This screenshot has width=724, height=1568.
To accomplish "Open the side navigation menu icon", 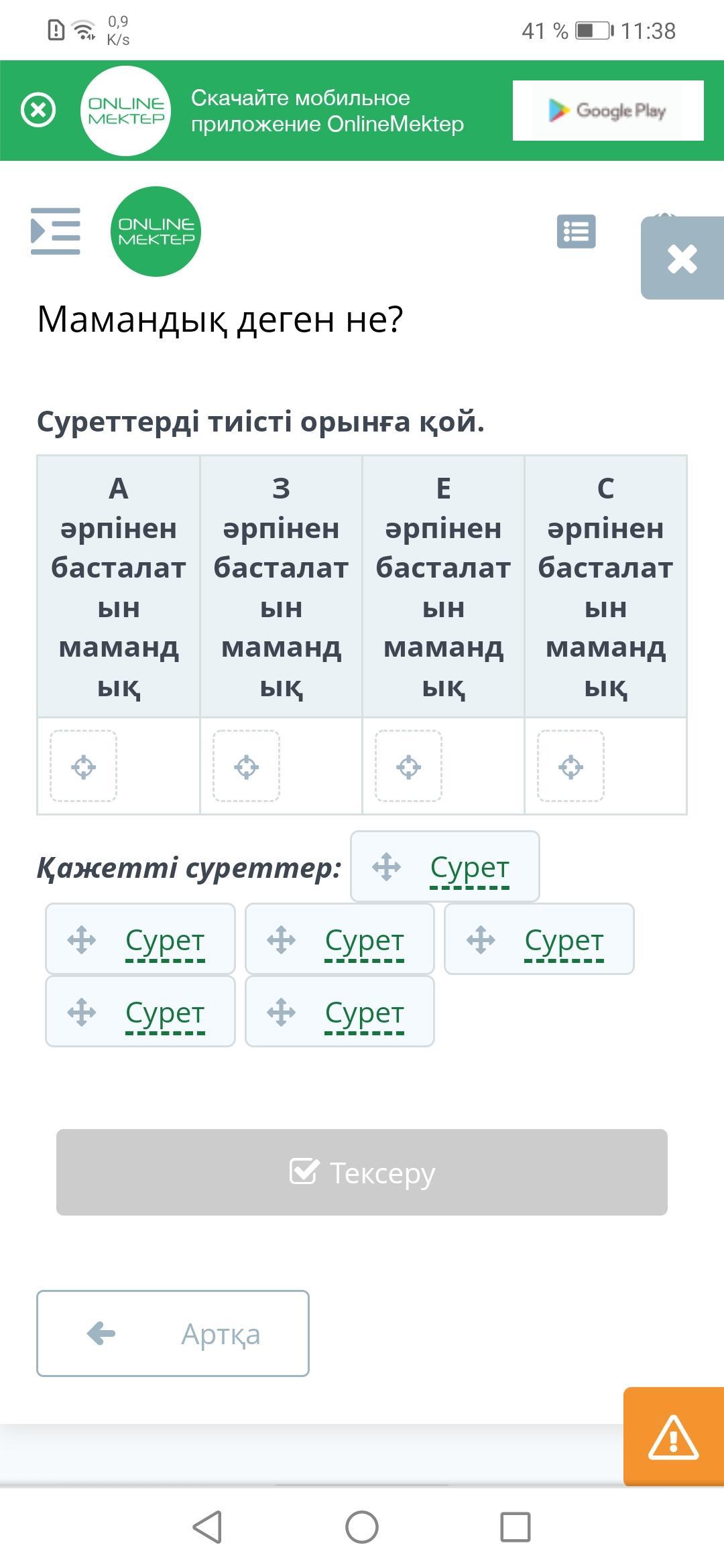I will tap(56, 231).
